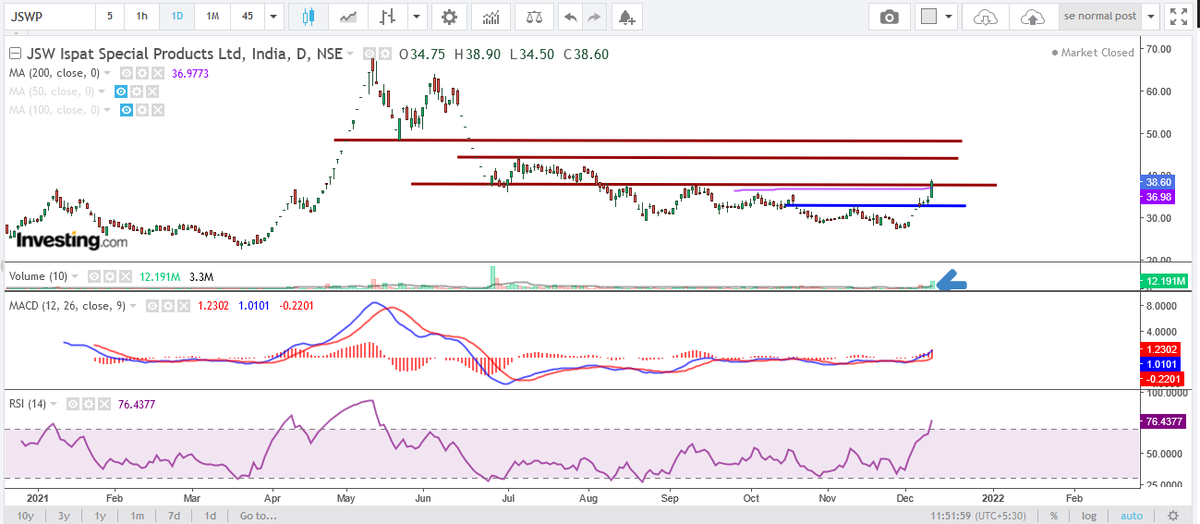Open chart properties gear in top toolbar
Image resolution: width=1200 pixels, height=524 pixels.
(450, 17)
